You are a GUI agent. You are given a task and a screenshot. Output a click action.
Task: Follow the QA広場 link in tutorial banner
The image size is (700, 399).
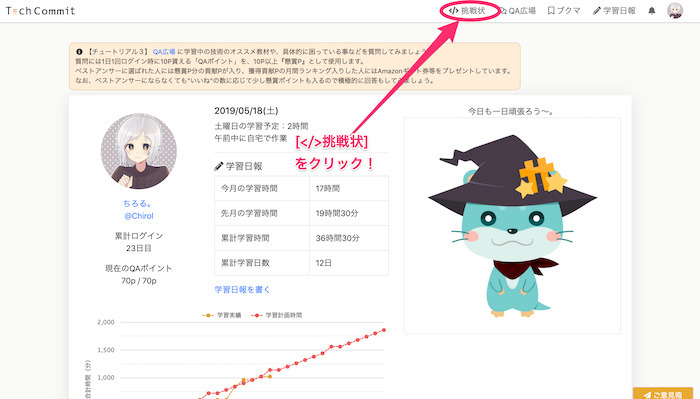(x=164, y=52)
